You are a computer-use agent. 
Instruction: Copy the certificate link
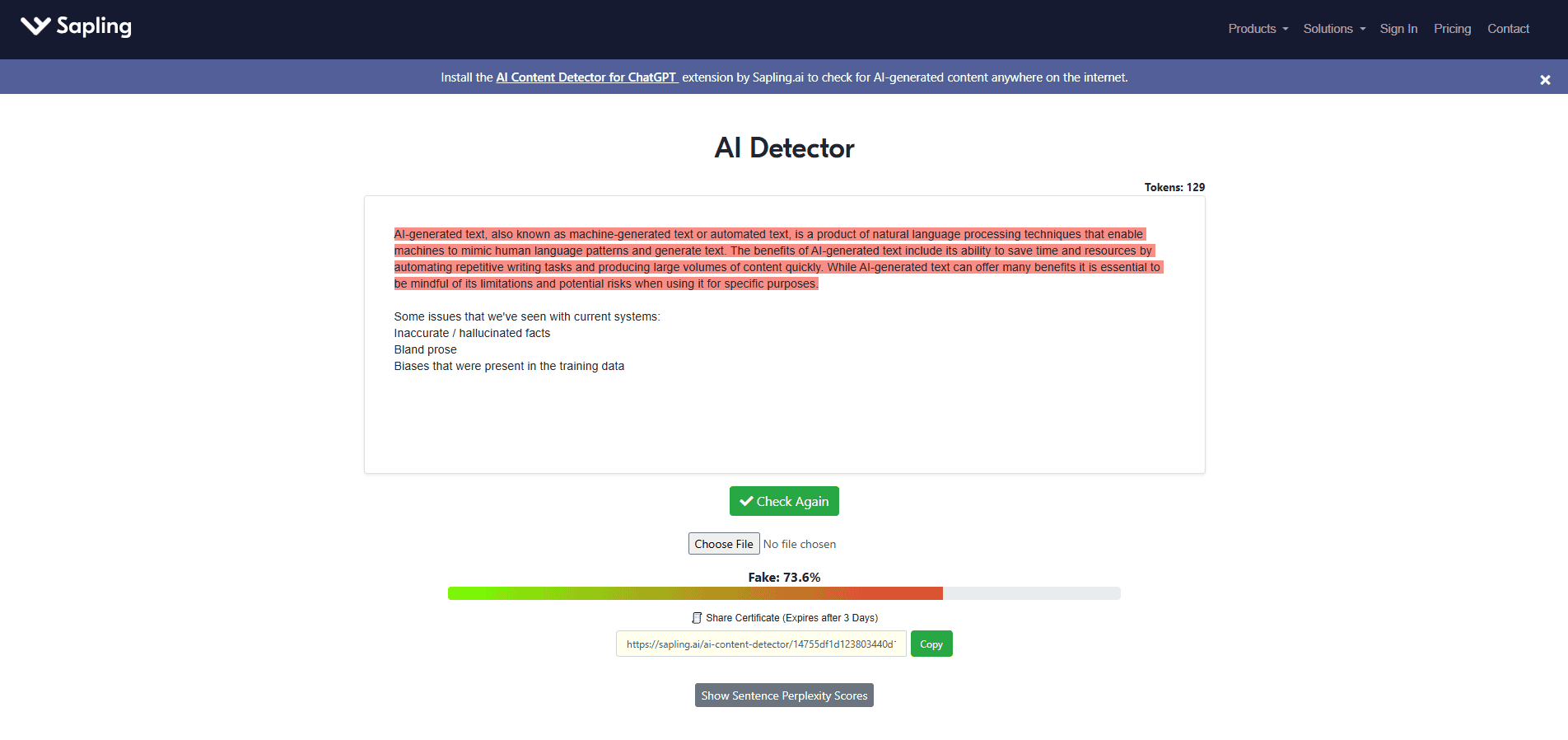931,644
